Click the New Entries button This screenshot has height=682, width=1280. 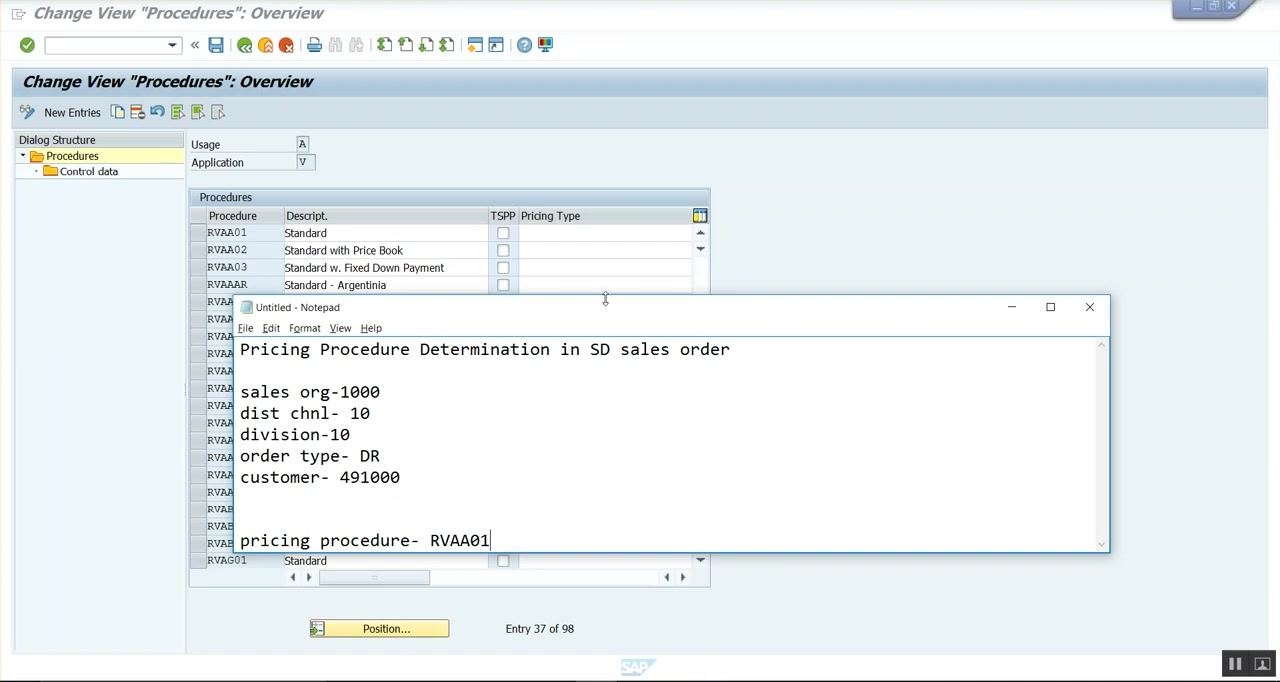click(x=72, y=113)
